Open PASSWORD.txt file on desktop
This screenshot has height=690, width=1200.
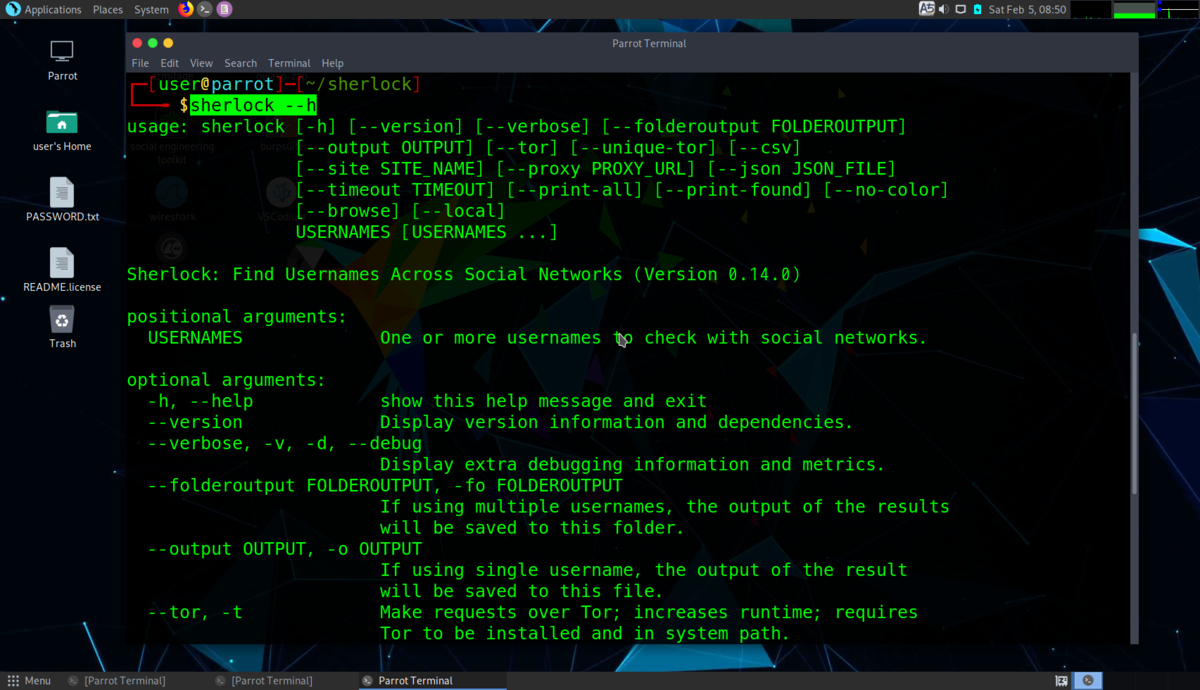pos(62,200)
